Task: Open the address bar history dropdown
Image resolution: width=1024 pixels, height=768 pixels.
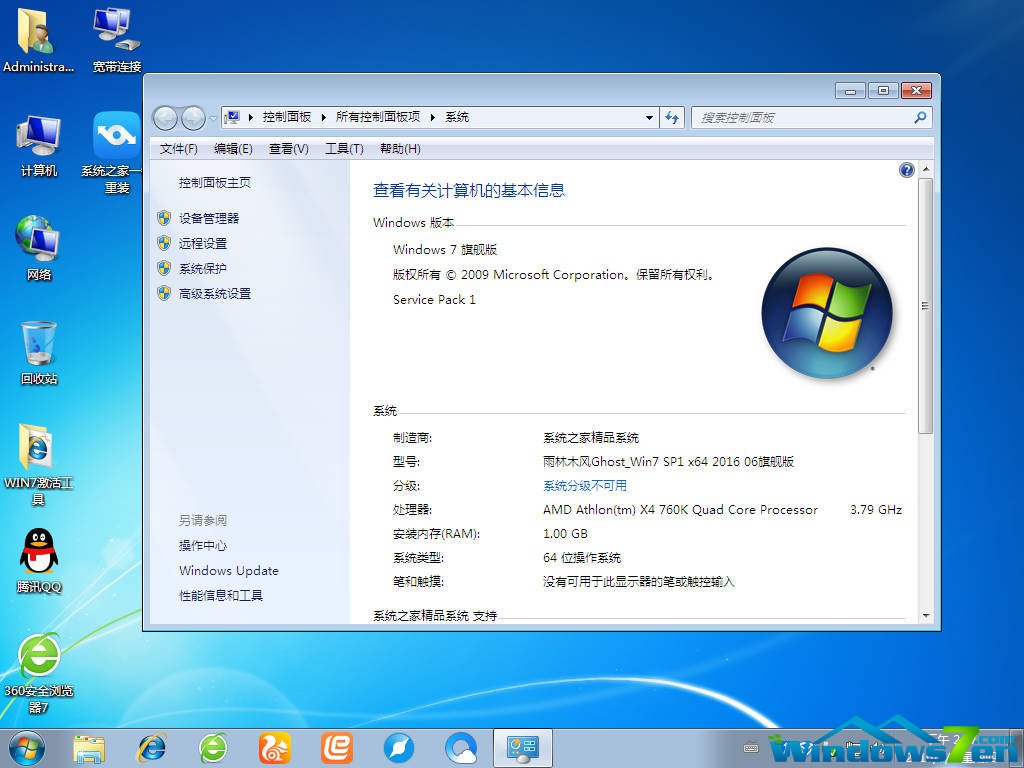Action: pos(649,117)
